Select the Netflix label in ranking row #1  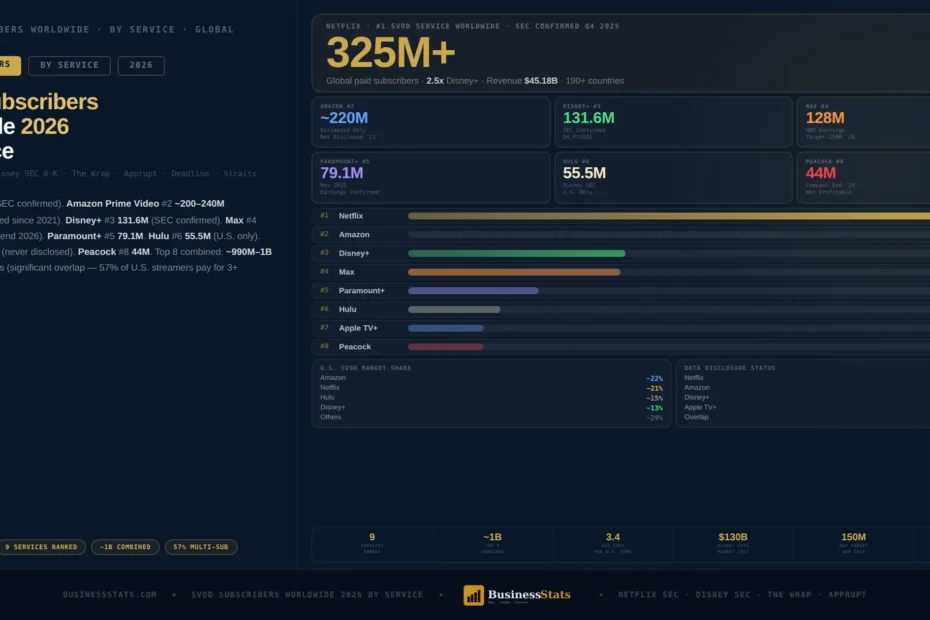click(x=351, y=216)
